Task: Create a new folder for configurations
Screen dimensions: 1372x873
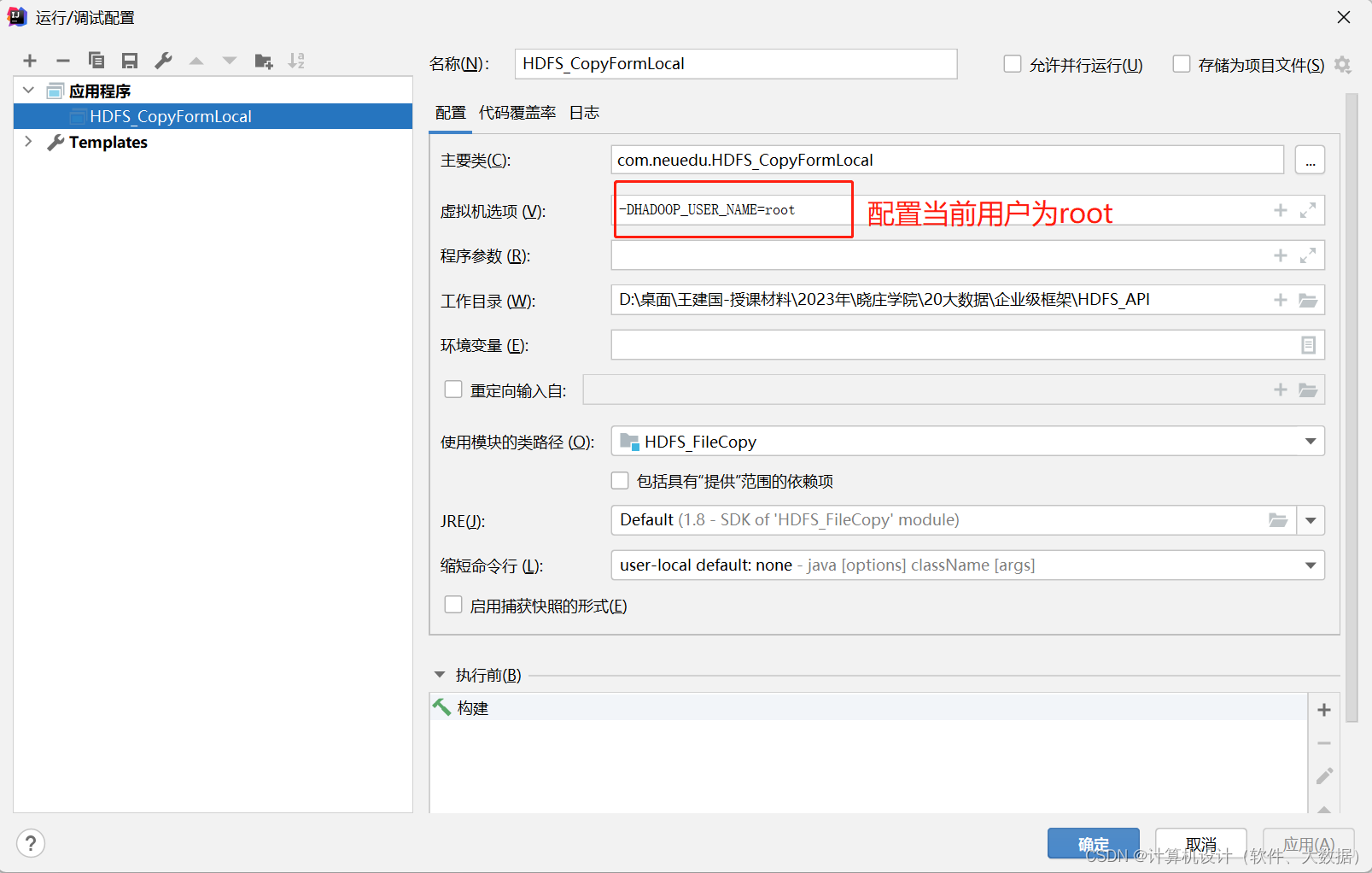Action: tap(264, 61)
